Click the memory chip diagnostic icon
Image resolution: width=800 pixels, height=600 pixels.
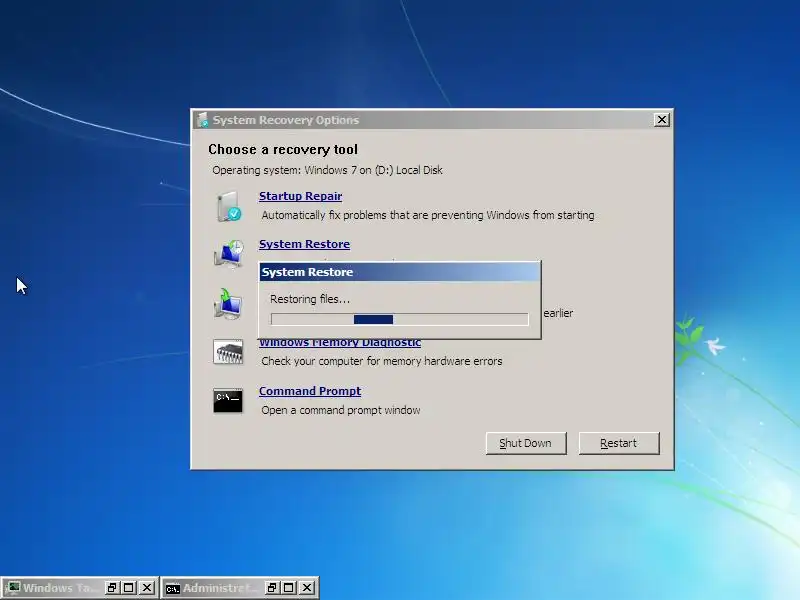point(228,352)
